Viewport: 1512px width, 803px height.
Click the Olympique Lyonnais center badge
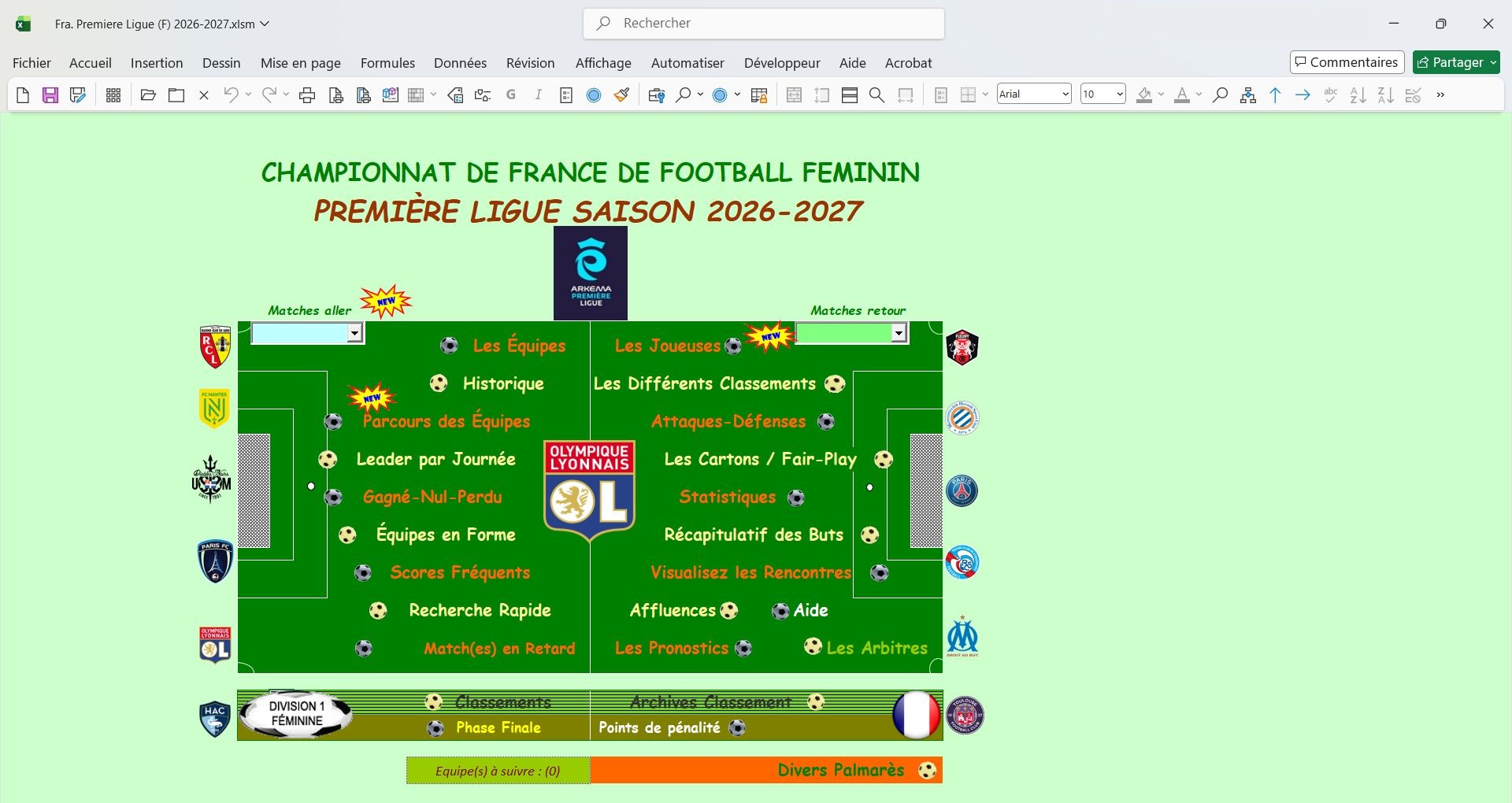(590, 491)
